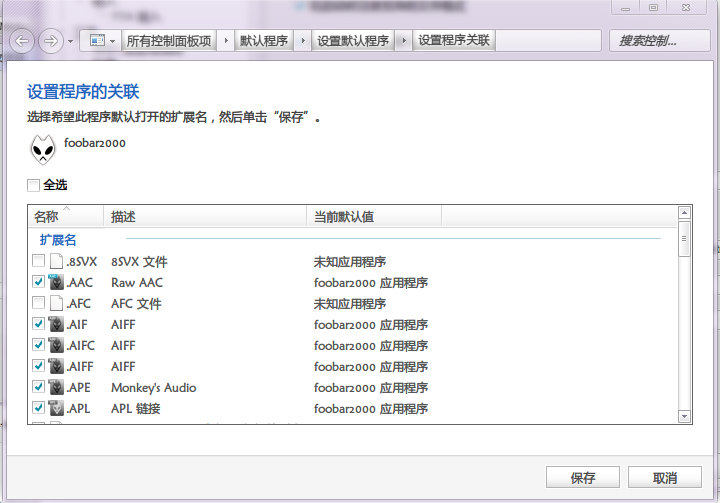Image resolution: width=720 pixels, height=503 pixels.
Task: Click the .AIFC foobar2000 file icon
Action: point(56,345)
